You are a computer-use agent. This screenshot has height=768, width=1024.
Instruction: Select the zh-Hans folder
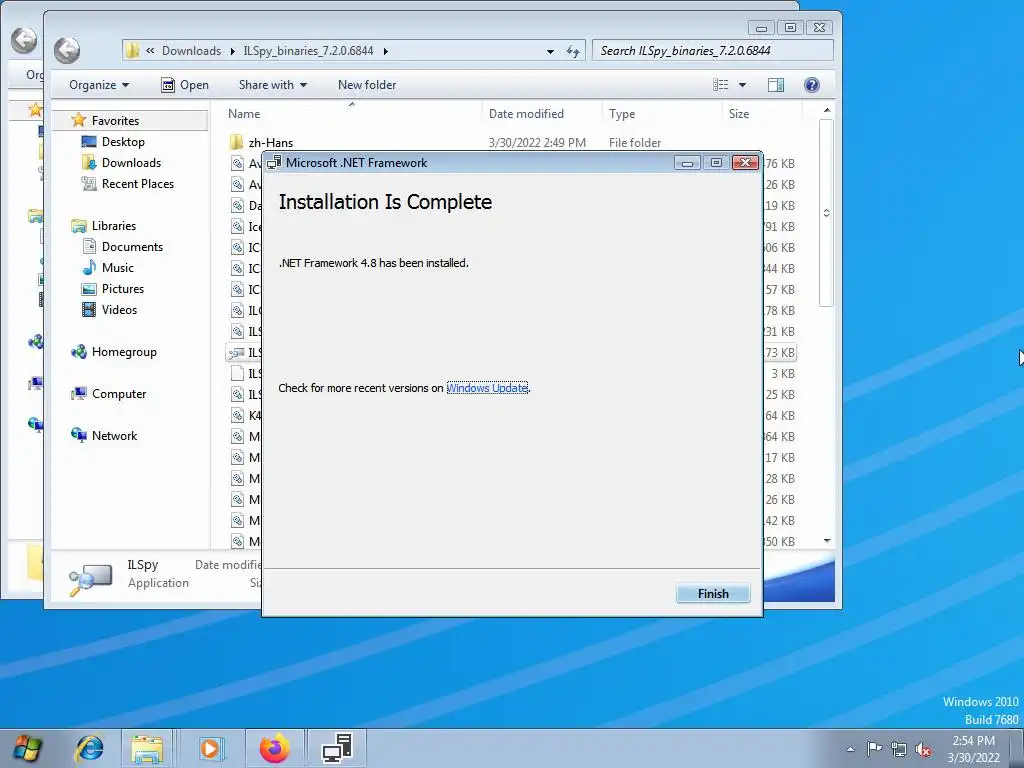click(270, 142)
